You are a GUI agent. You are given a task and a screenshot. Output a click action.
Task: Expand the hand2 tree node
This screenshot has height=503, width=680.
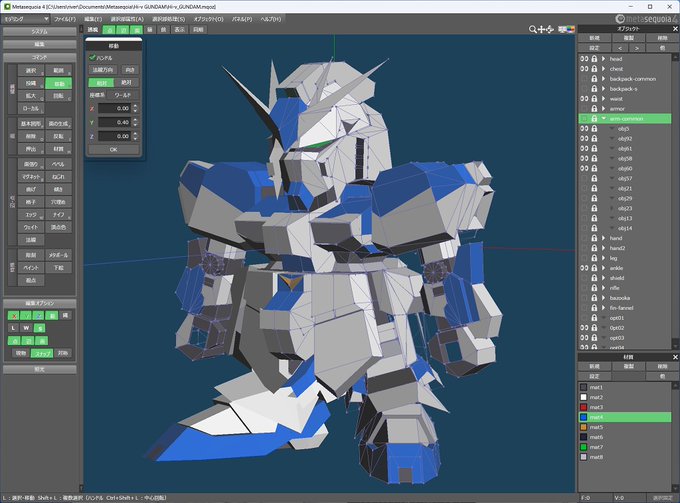click(603, 248)
